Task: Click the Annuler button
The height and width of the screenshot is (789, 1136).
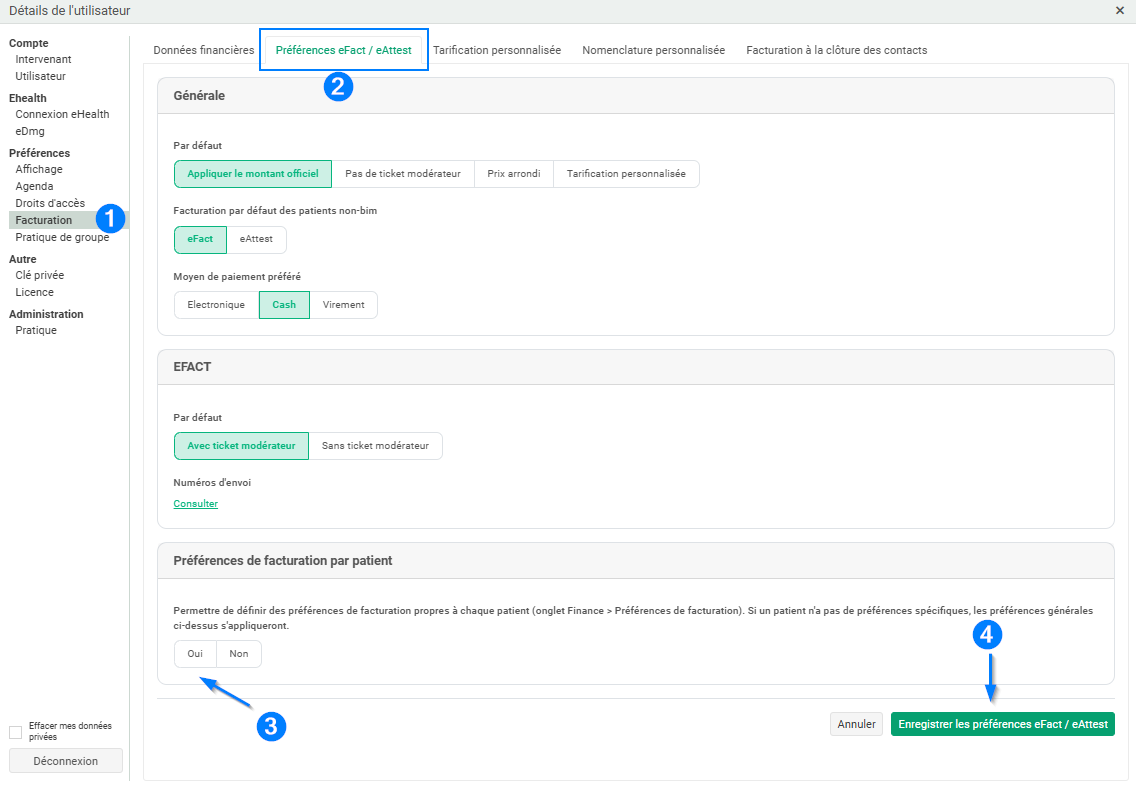Action: (x=856, y=724)
